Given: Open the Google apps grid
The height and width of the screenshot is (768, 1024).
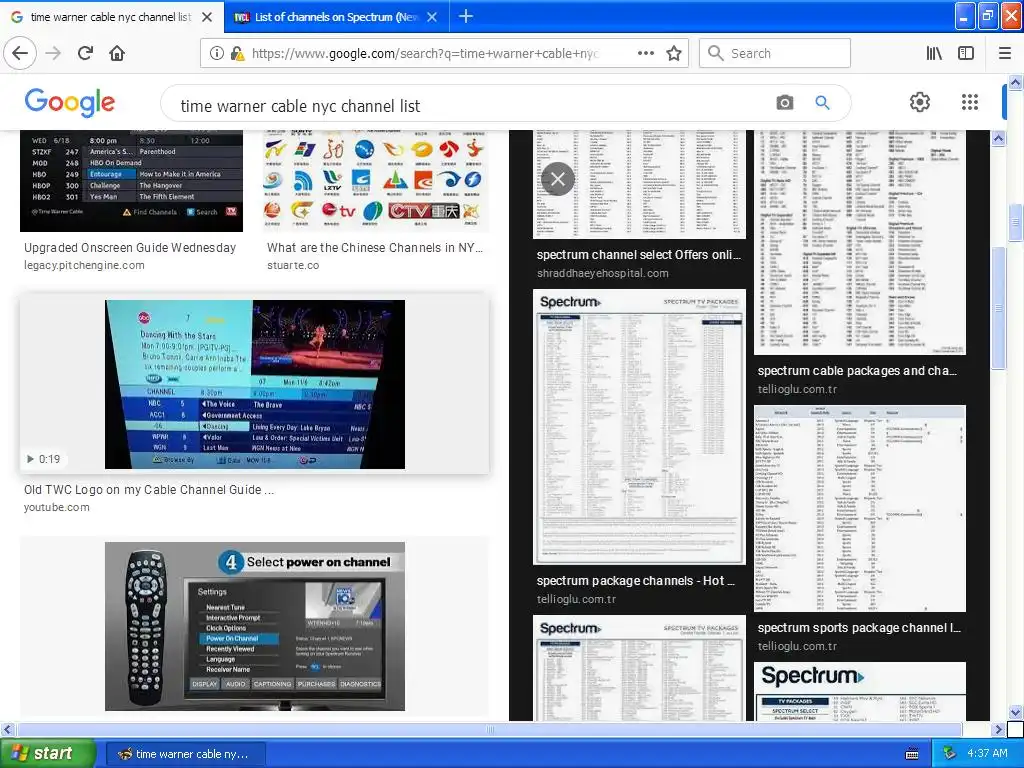Looking at the screenshot, I should tap(970, 102).
